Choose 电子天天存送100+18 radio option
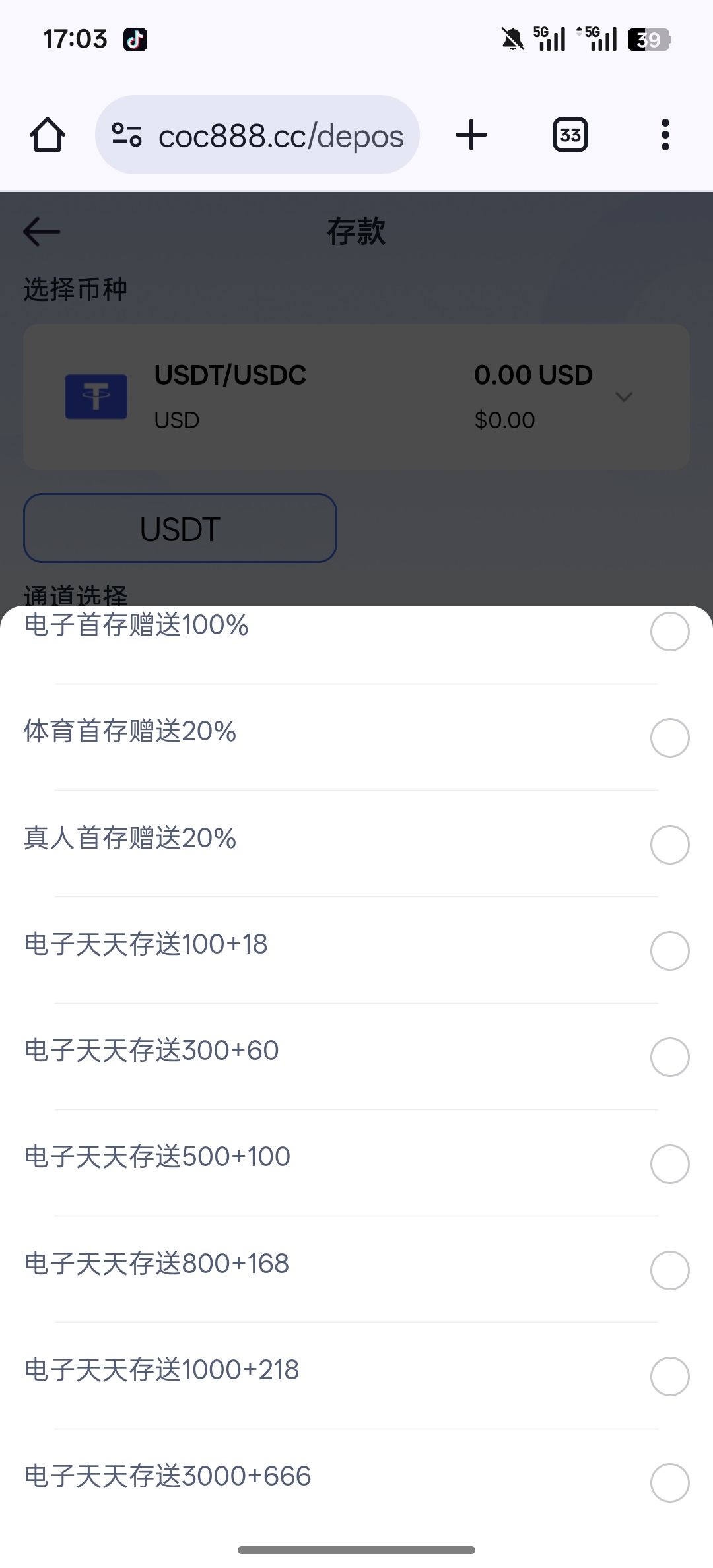 669,951
